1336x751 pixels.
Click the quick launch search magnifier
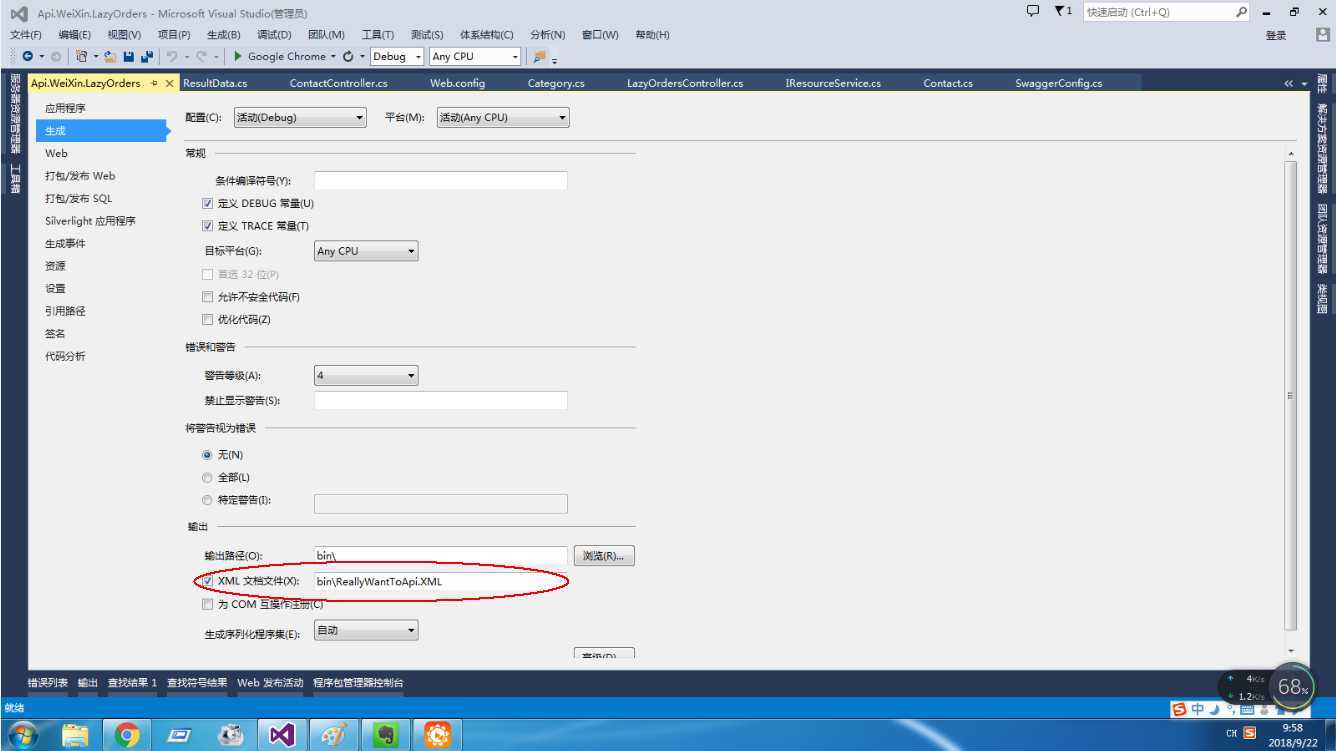(1242, 12)
